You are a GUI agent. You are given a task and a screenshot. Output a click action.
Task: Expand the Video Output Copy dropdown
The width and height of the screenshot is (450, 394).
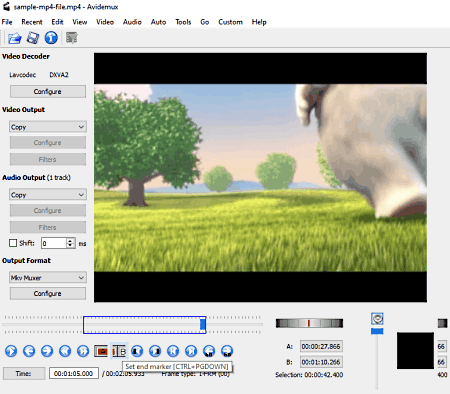[x=48, y=127]
